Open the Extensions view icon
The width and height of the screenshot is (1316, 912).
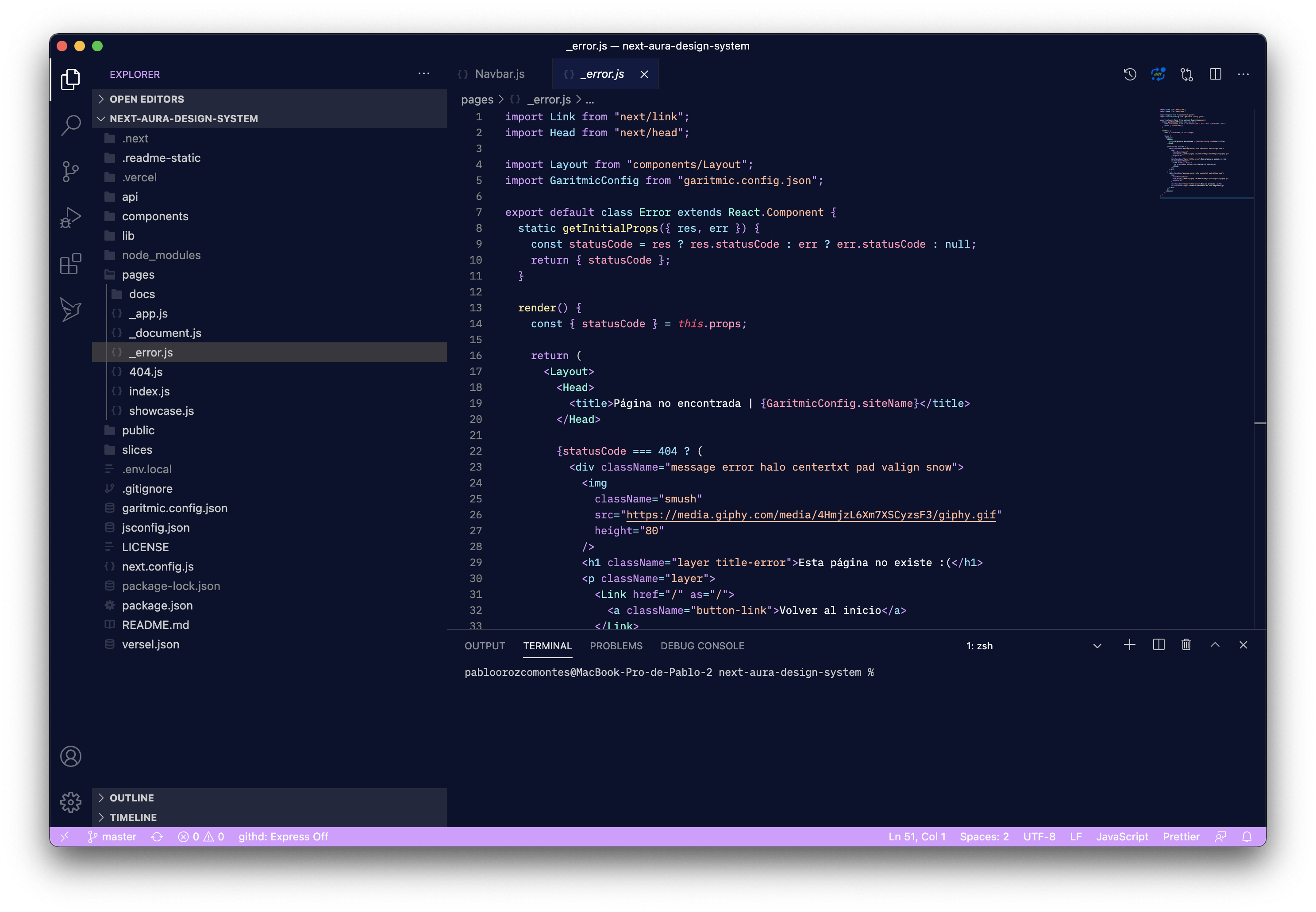[70, 264]
